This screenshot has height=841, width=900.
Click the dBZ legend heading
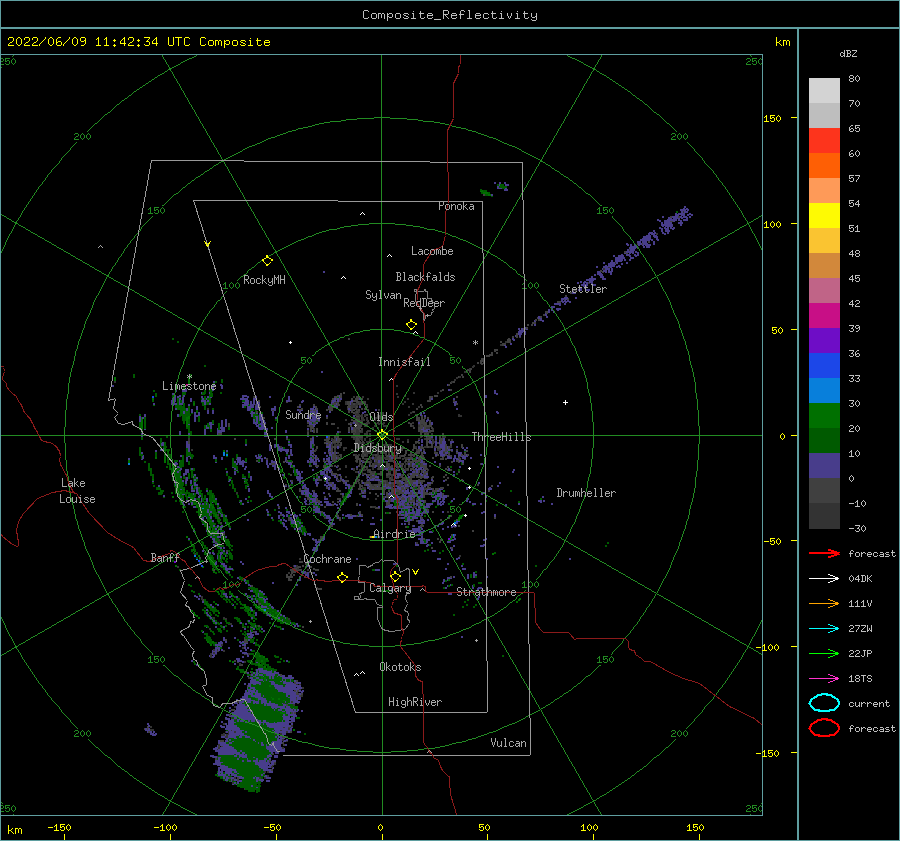tap(848, 53)
